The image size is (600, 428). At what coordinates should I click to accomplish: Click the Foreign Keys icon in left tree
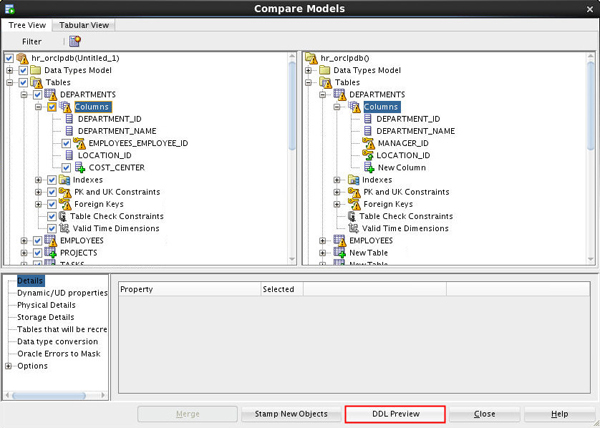pos(65,204)
